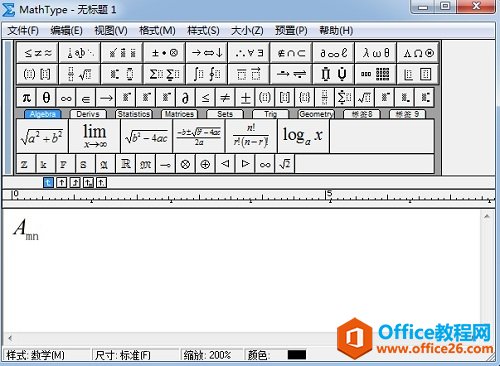Select the first highlighted tab-stop alignment button

pos(48,182)
